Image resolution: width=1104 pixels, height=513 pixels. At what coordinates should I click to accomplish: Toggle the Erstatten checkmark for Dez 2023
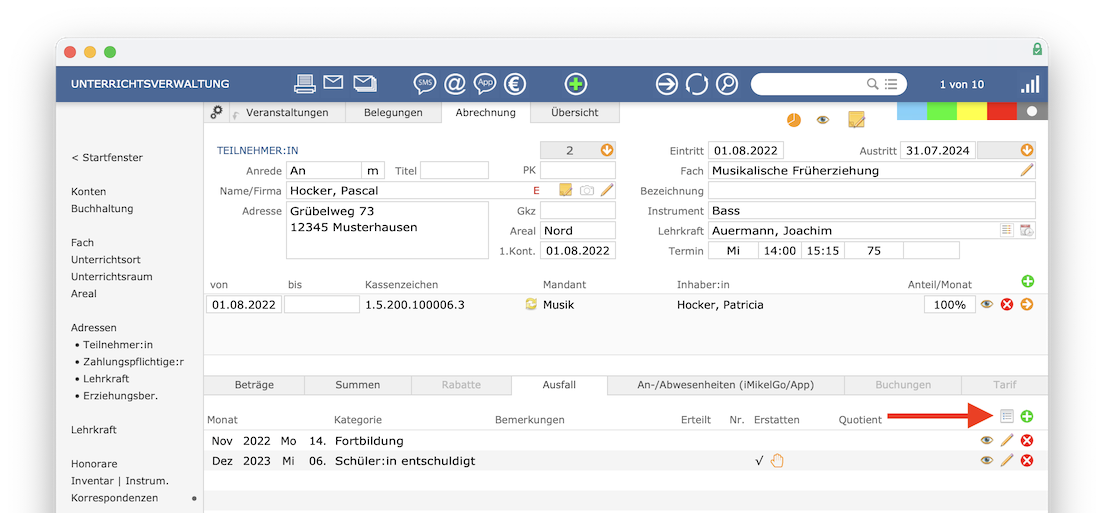click(759, 461)
